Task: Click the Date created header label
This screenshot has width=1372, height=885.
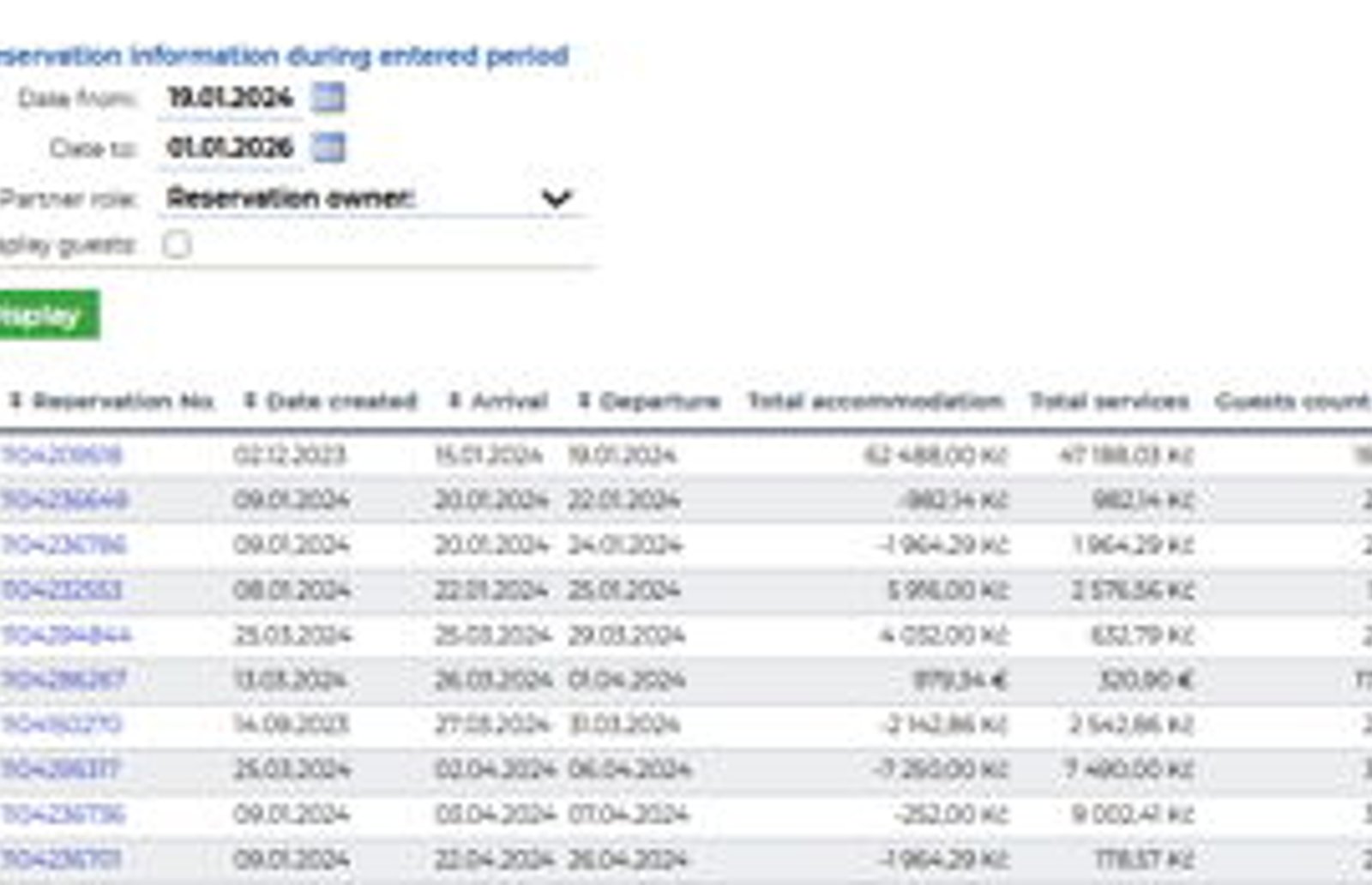Action: (x=341, y=400)
